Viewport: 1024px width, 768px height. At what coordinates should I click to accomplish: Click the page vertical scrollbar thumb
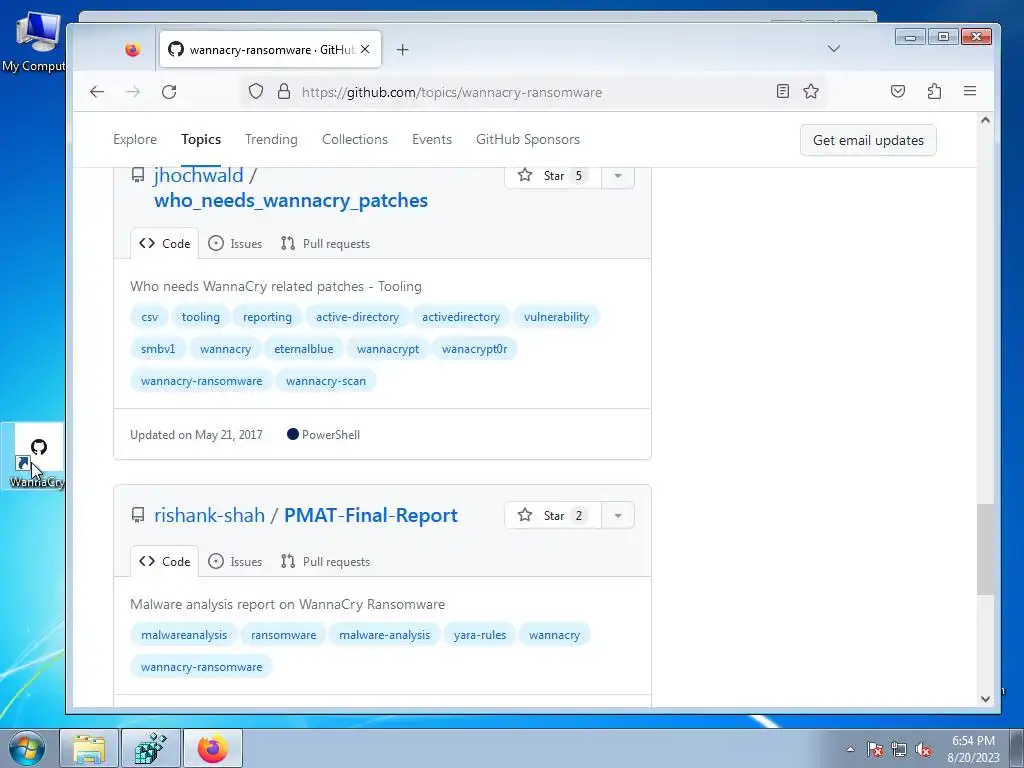click(x=985, y=549)
